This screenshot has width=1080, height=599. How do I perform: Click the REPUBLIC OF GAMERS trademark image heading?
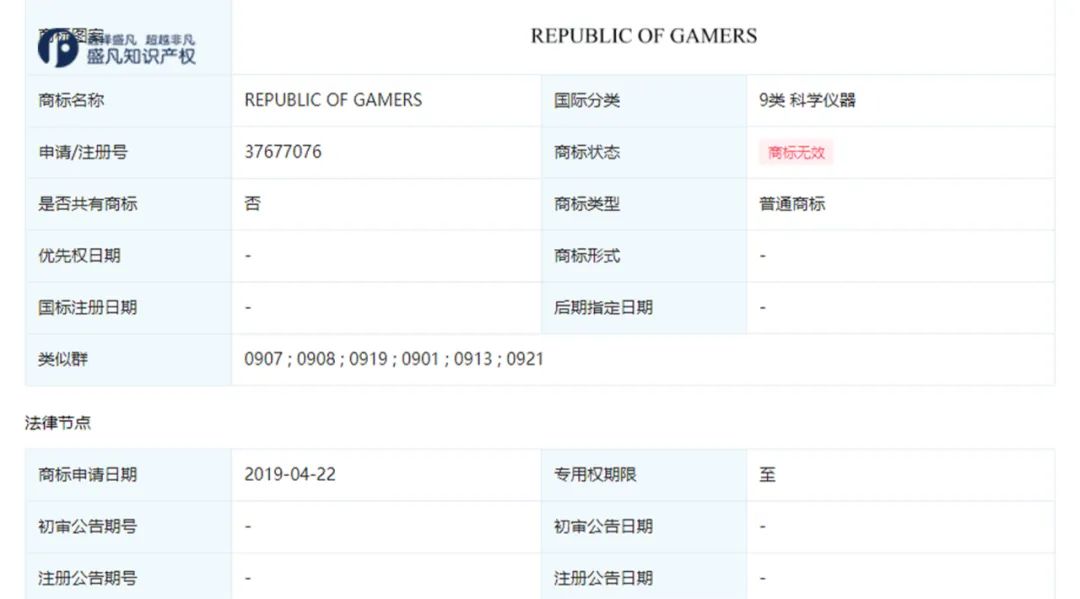[x=643, y=36]
